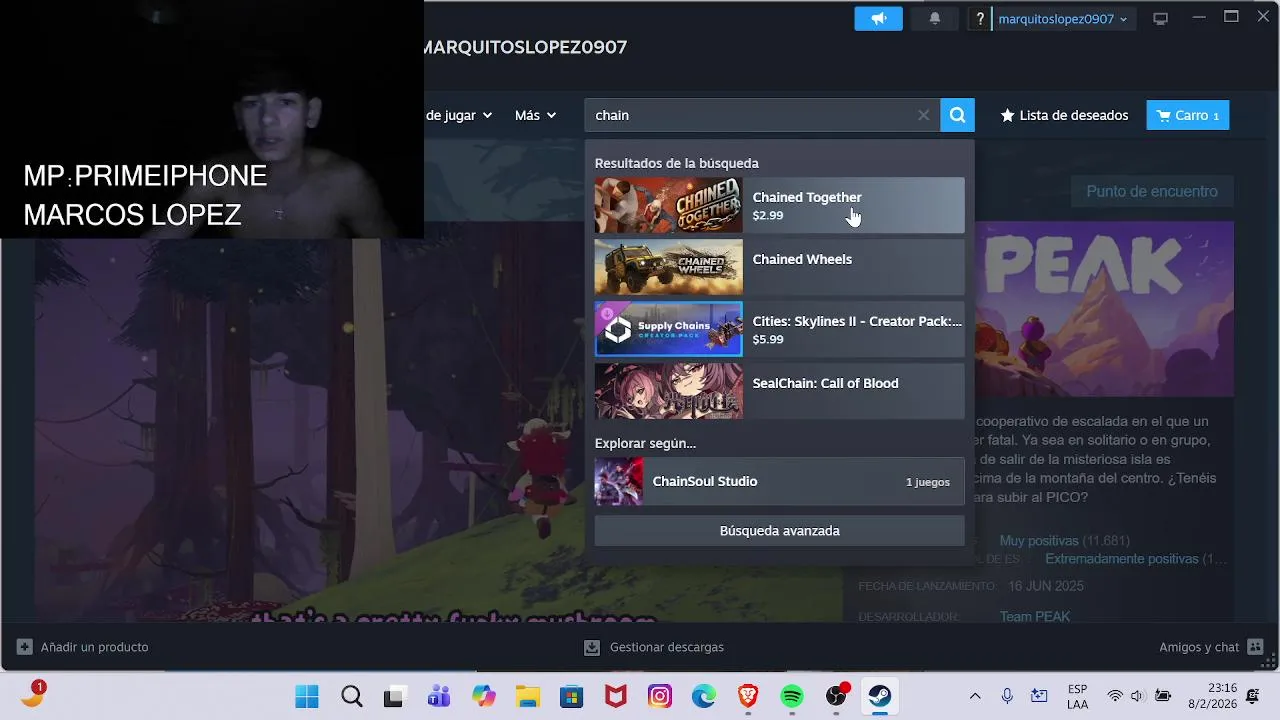1280x720 pixels.
Task: Open Task View on taskbar
Action: (x=395, y=696)
